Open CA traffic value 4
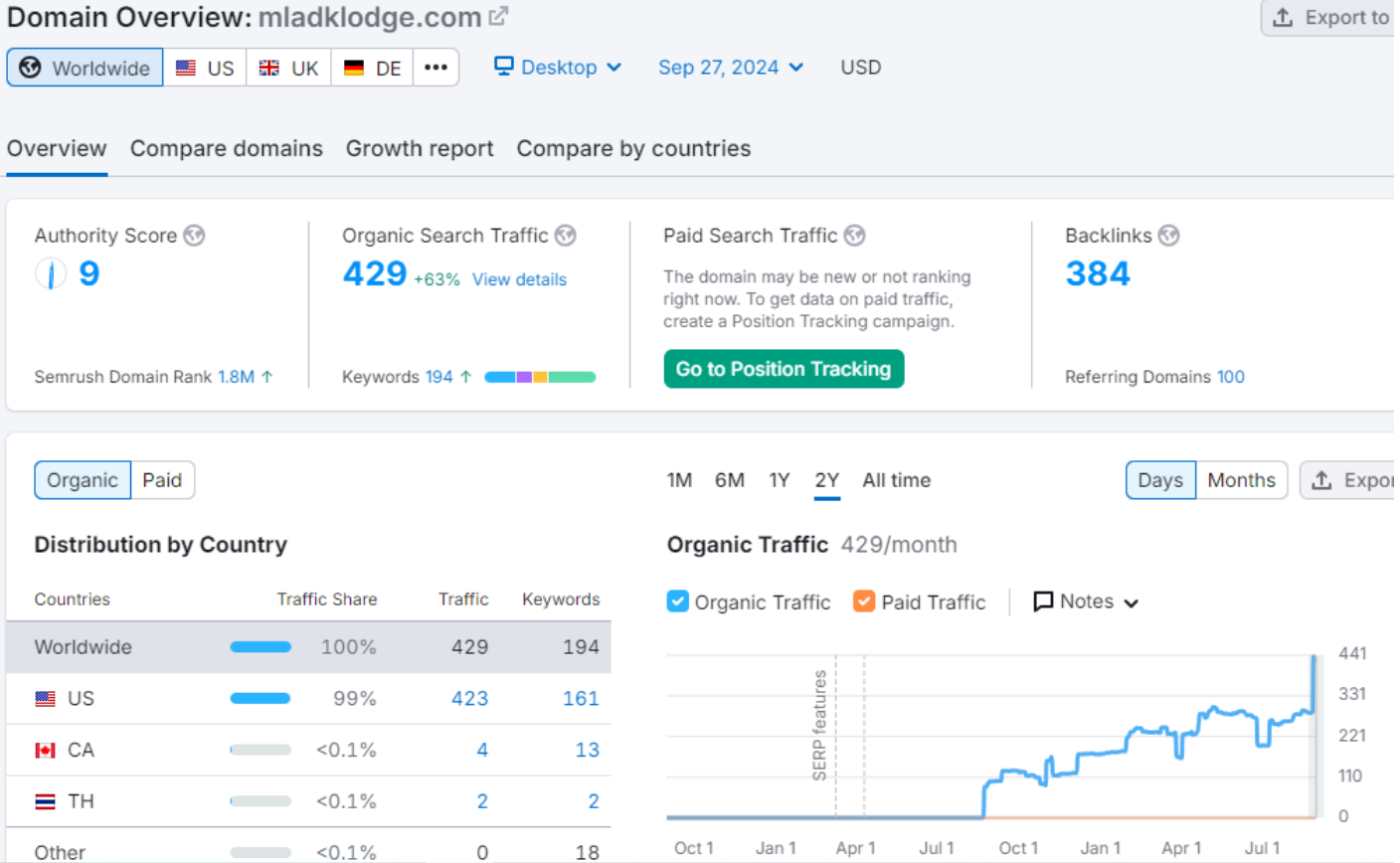Screen dimensions: 1400x863 (x=482, y=751)
